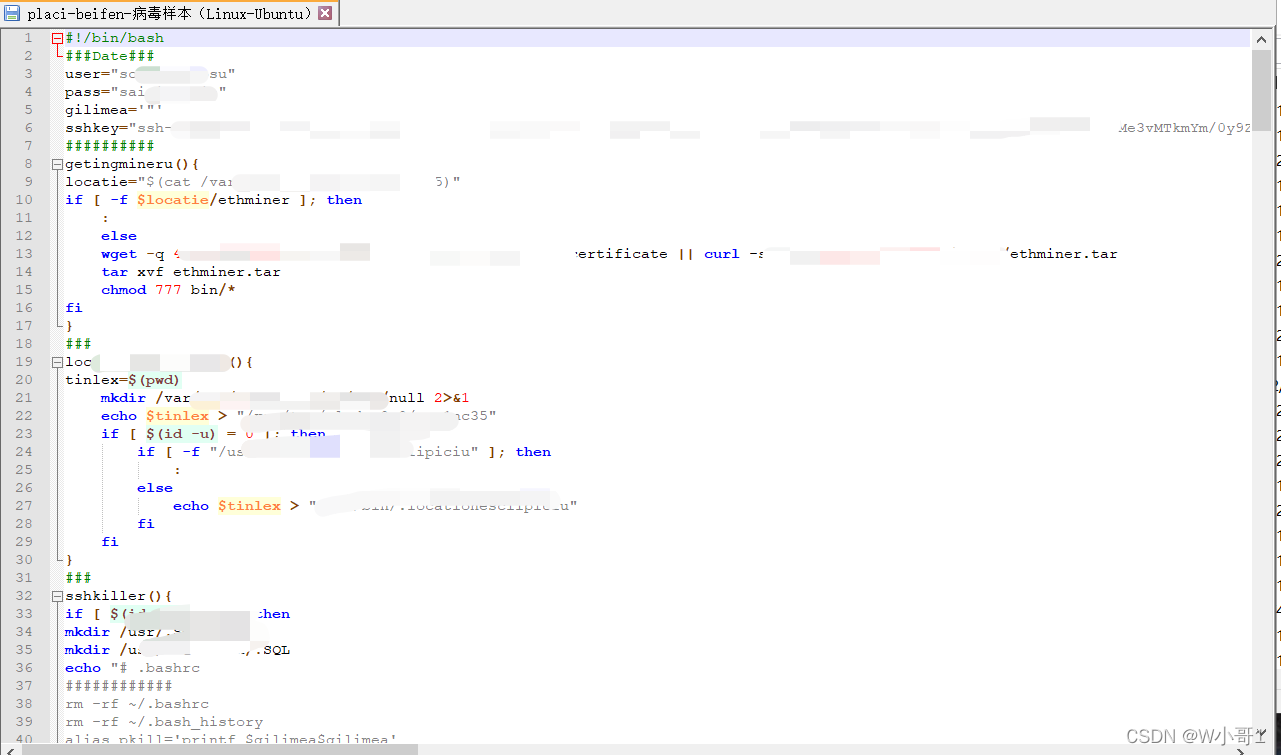Click the '#!/bin/bash' shebang line
This screenshot has height=755, width=1281.
coord(114,38)
